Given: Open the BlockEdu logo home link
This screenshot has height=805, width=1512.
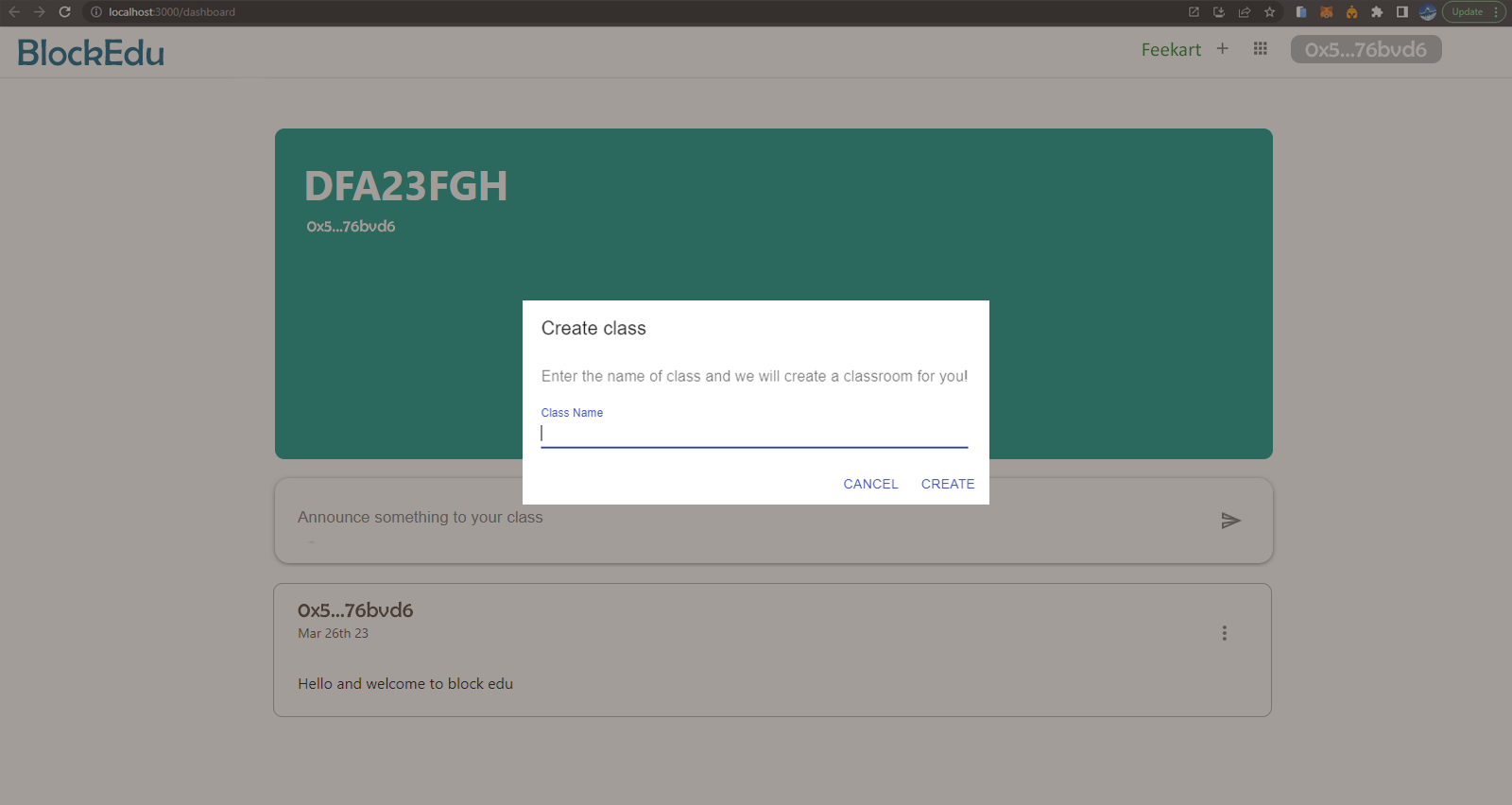Looking at the screenshot, I should pyautogui.click(x=91, y=53).
